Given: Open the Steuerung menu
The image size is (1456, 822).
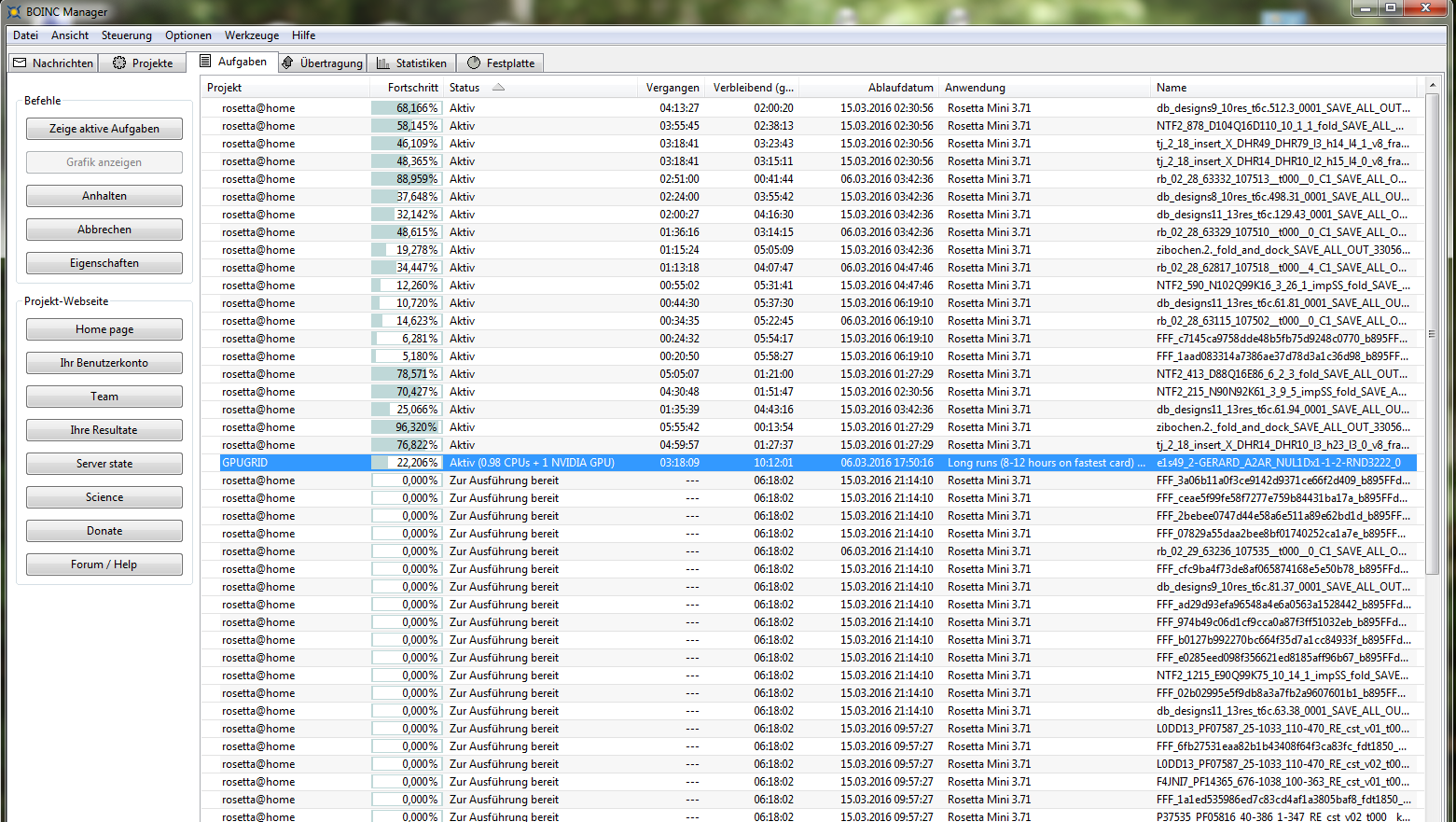Looking at the screenshot, I should click(127, 35).
